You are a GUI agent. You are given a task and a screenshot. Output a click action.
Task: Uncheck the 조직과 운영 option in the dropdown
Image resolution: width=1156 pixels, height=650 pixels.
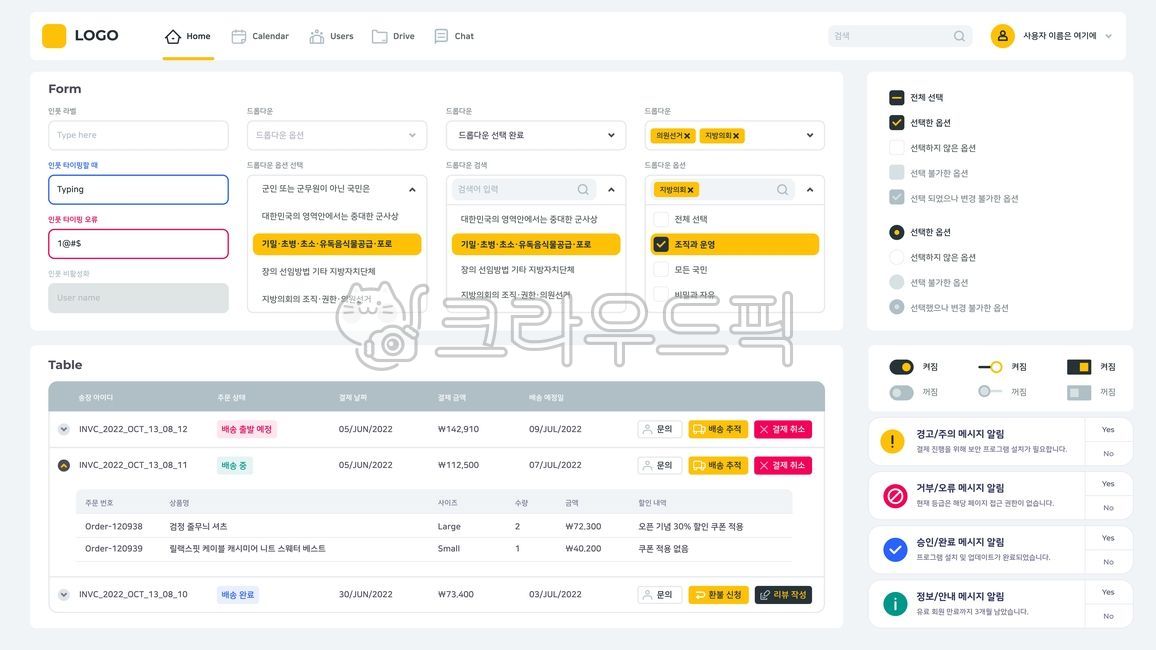click(x=661, y=243)
